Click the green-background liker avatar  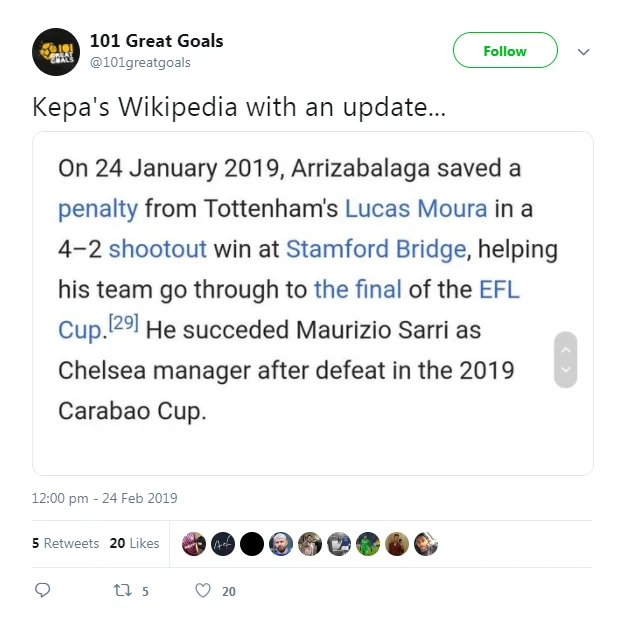(x=368, y=543)
